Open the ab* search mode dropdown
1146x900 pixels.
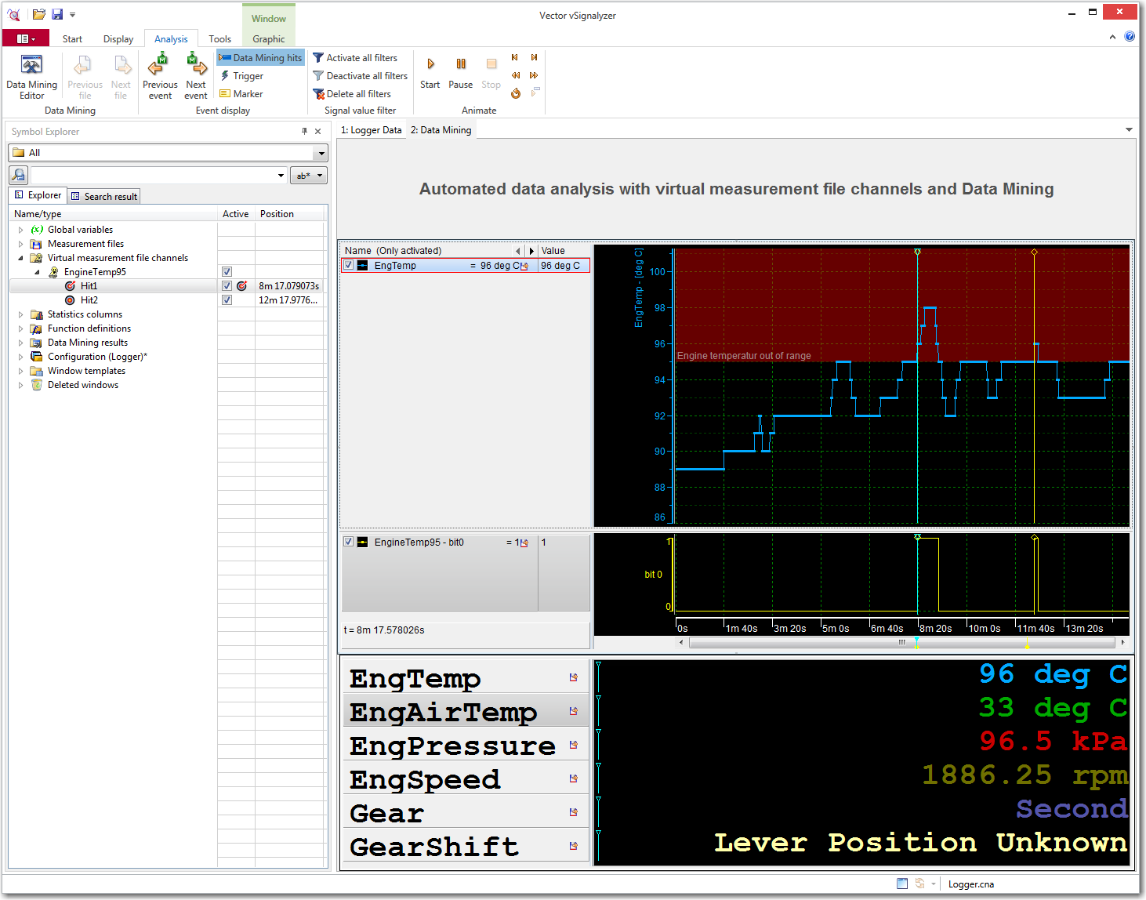pos(308,175)
